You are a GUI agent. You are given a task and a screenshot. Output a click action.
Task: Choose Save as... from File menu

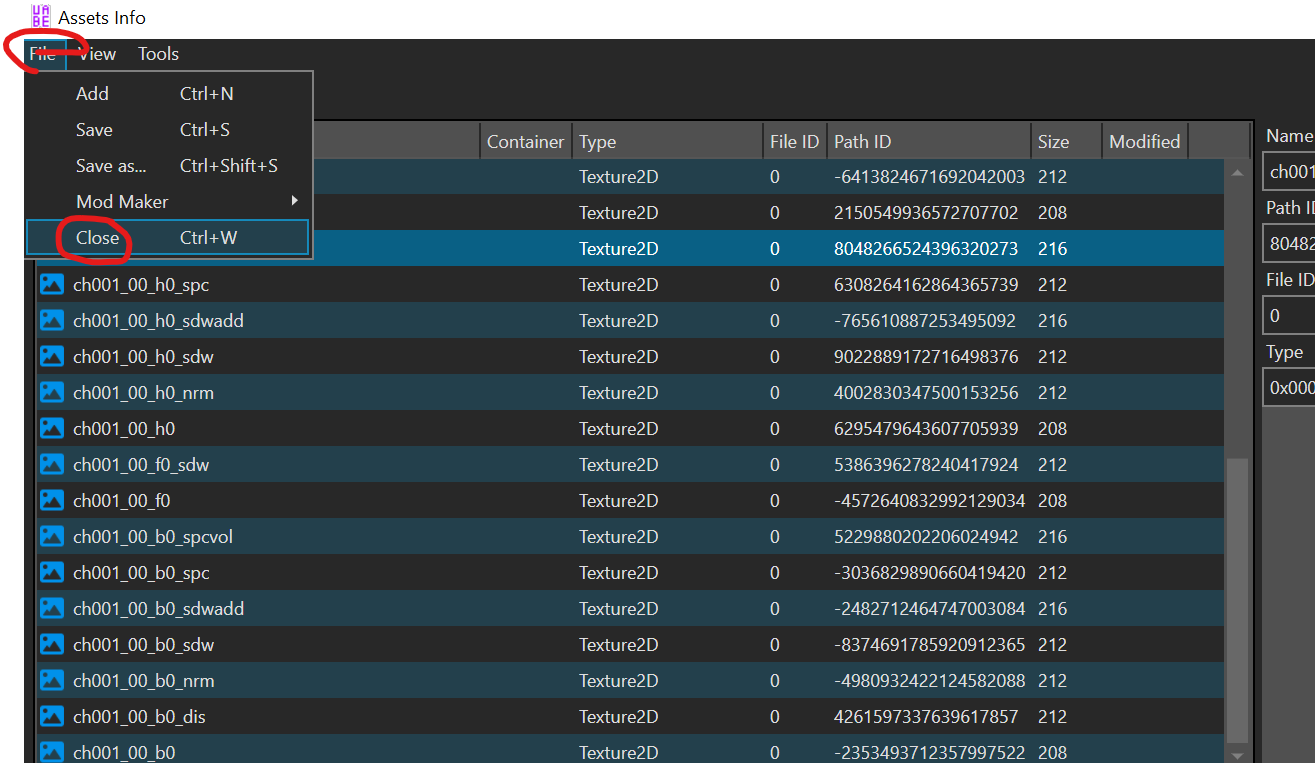point(168,166)
